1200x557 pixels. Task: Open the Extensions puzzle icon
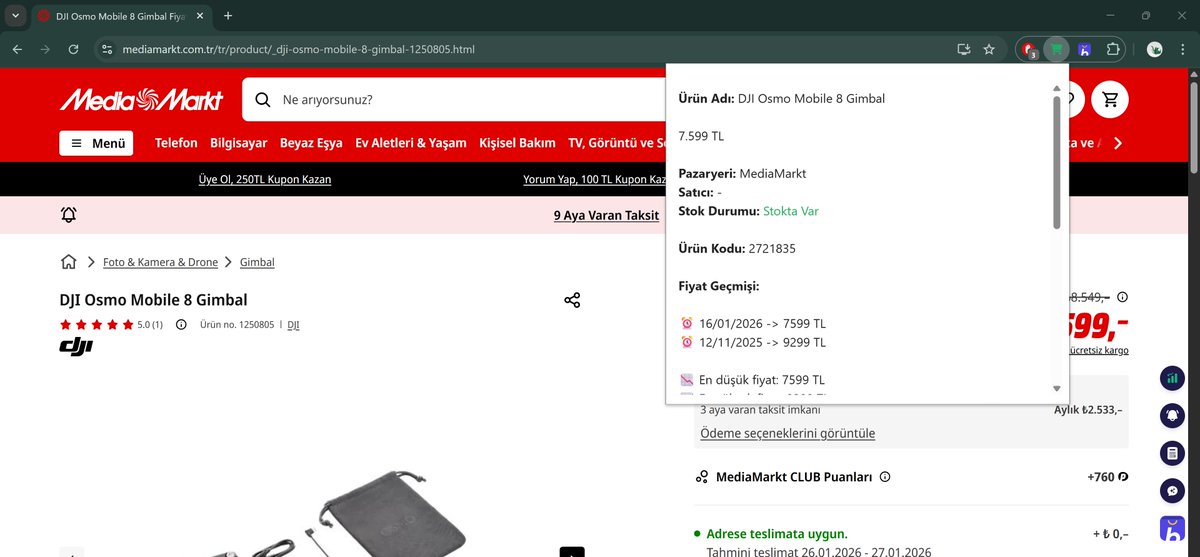coord(1112,49)
